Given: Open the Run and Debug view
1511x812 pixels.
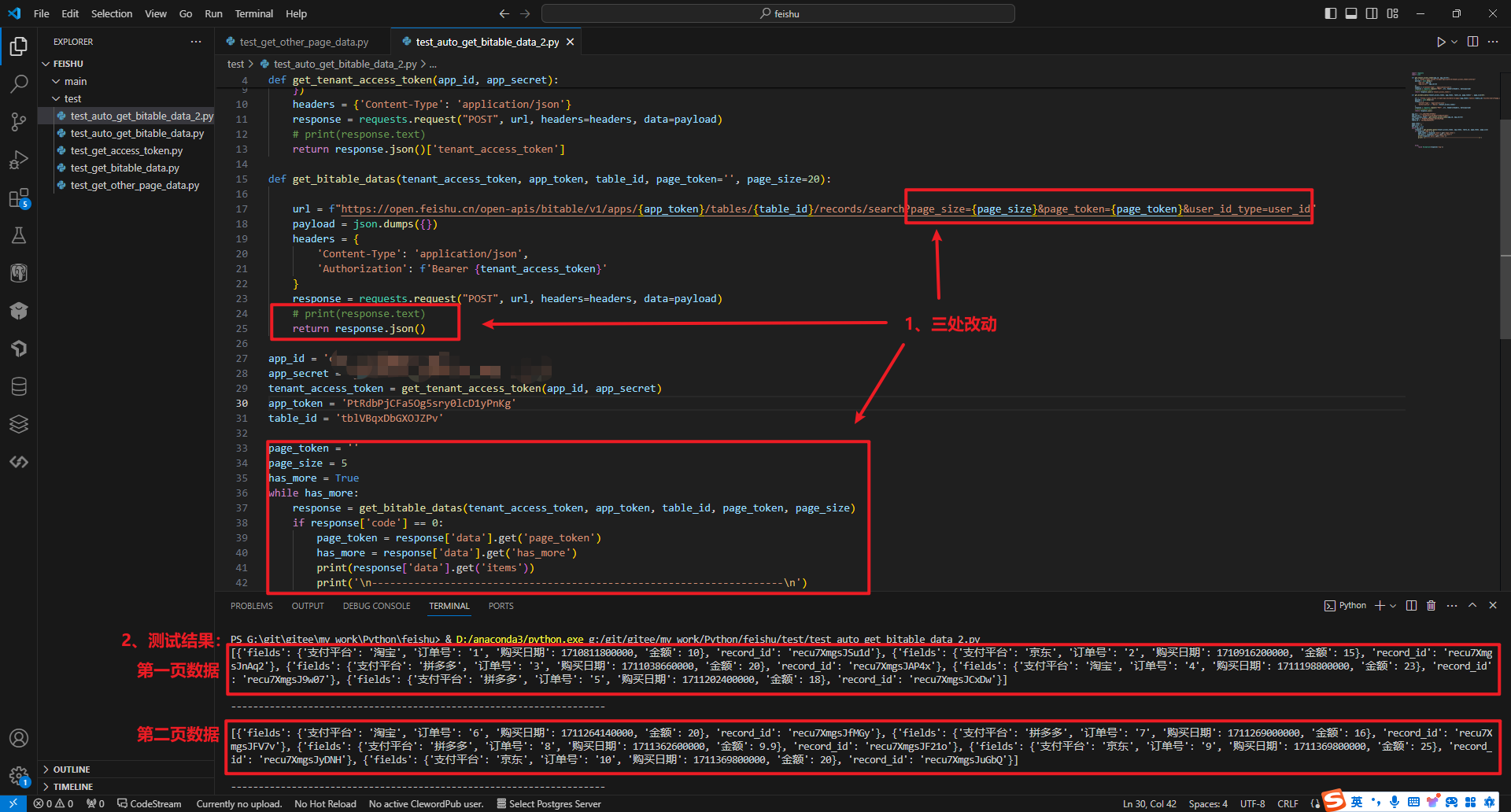Looking at the screenshot, I should pyautogui.click(x=19, y=160).
